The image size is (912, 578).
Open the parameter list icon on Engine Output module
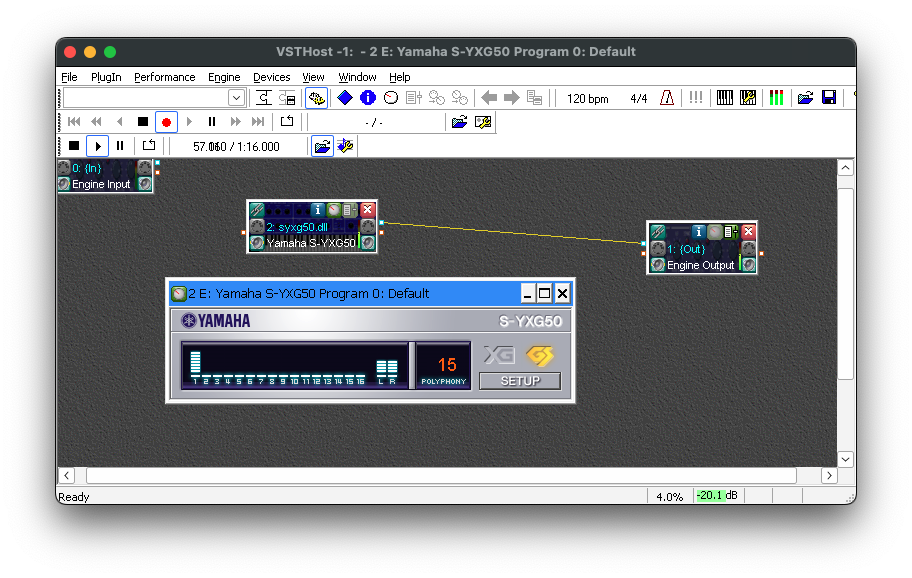[732, 231]
